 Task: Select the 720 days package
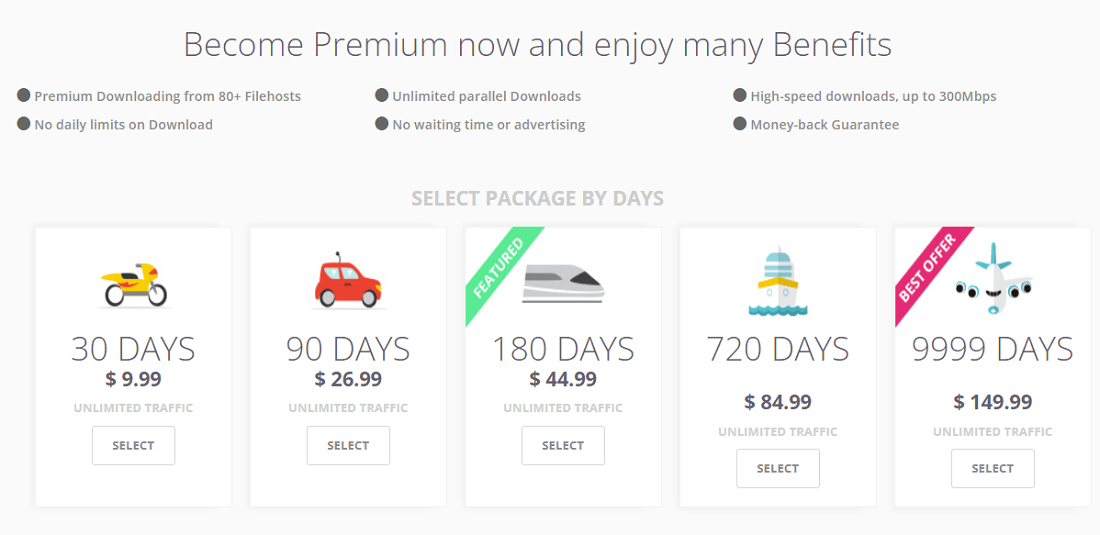tap(777, 468)
